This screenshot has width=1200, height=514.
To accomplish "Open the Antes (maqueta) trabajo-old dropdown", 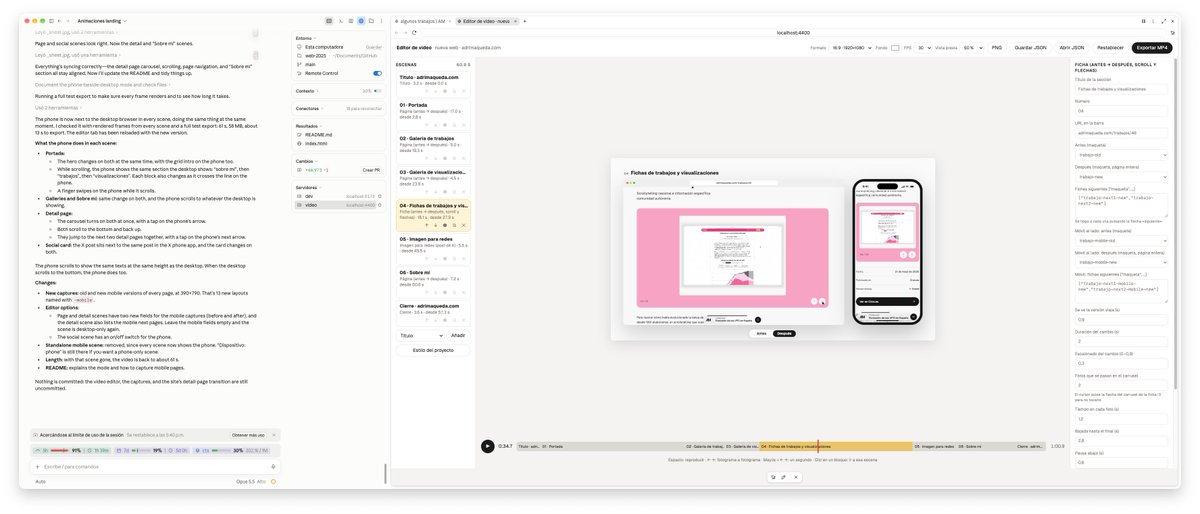I will tap(1121, 155).
